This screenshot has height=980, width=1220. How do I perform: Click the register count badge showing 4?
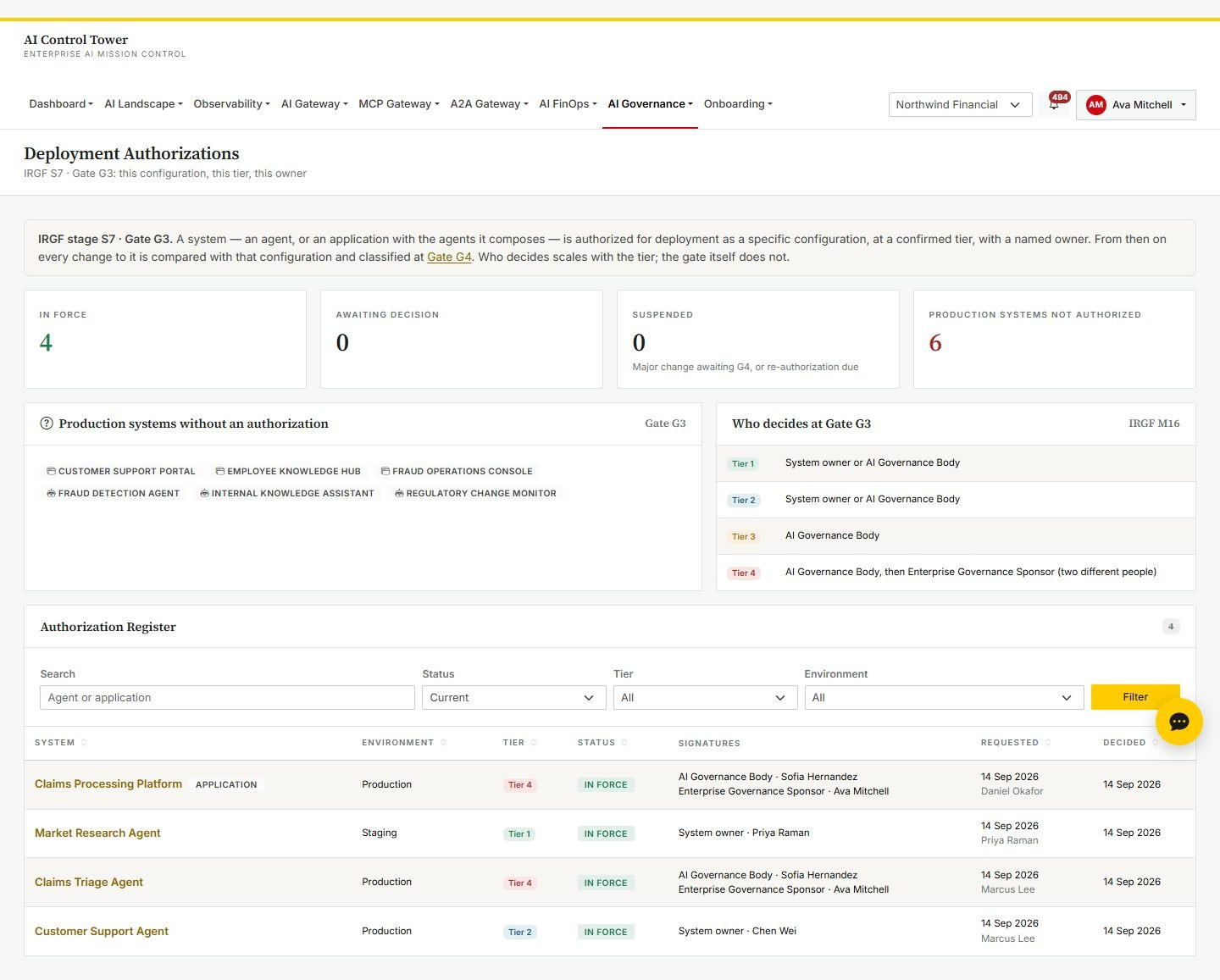1171,627
